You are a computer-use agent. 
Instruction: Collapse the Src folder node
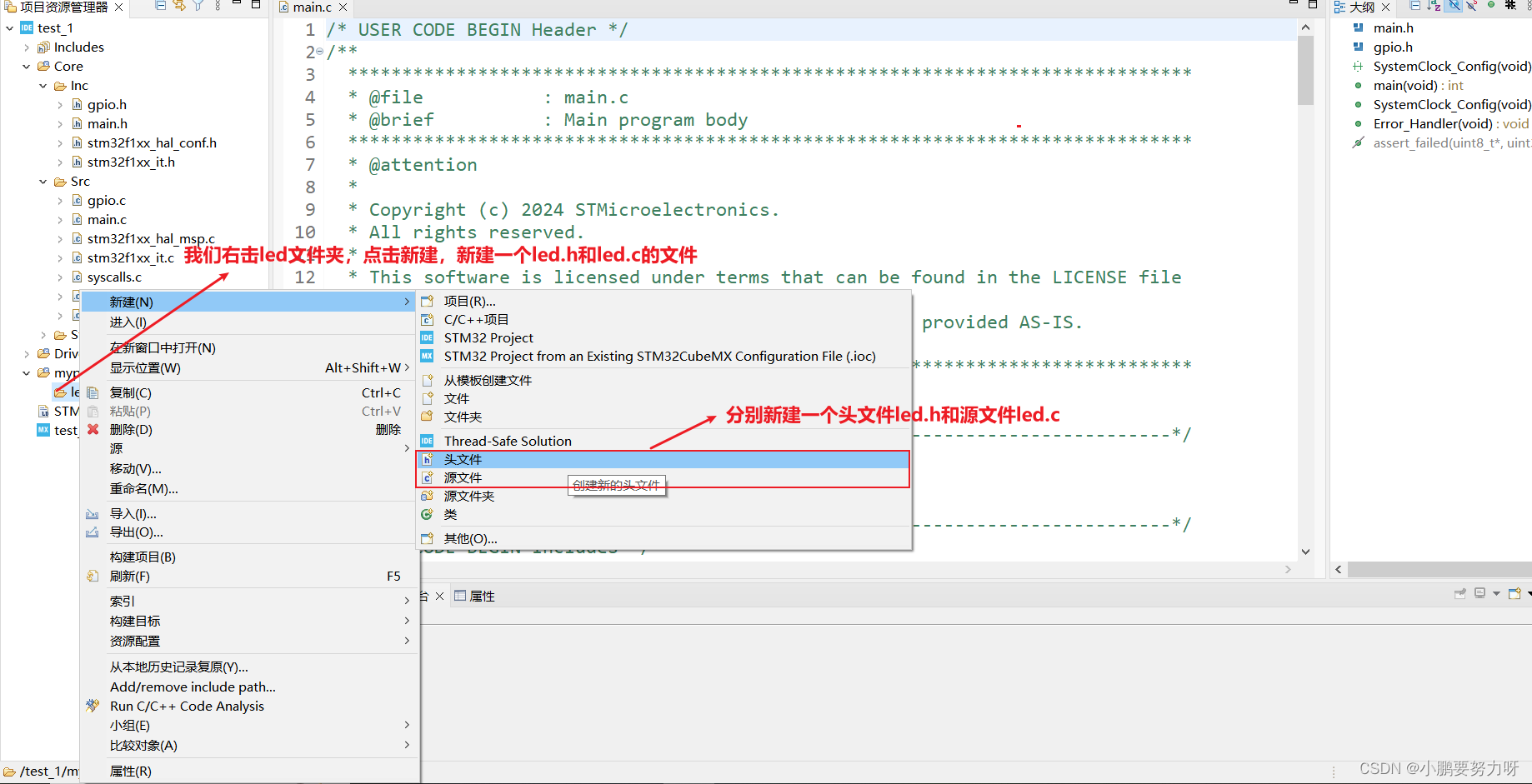[43, 182]
